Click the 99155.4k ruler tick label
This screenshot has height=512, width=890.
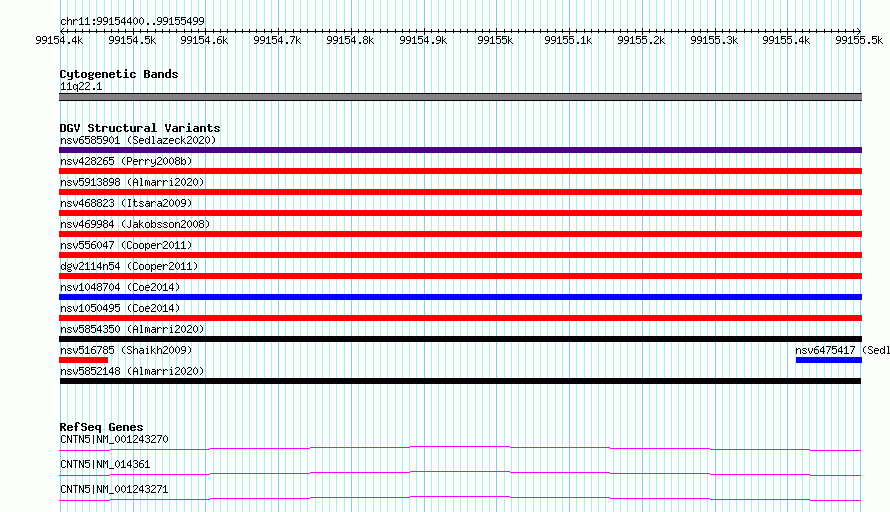[x=786, y=40]
